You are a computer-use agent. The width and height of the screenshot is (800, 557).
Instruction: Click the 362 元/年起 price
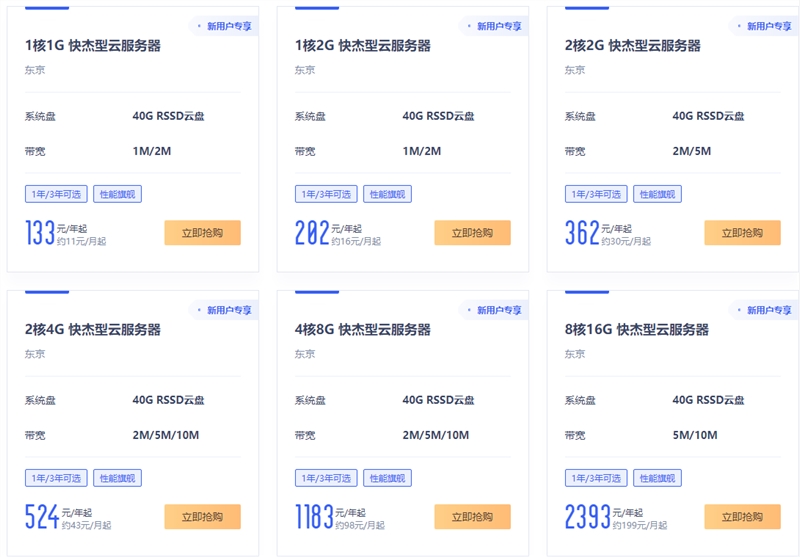tap(598, 232)
